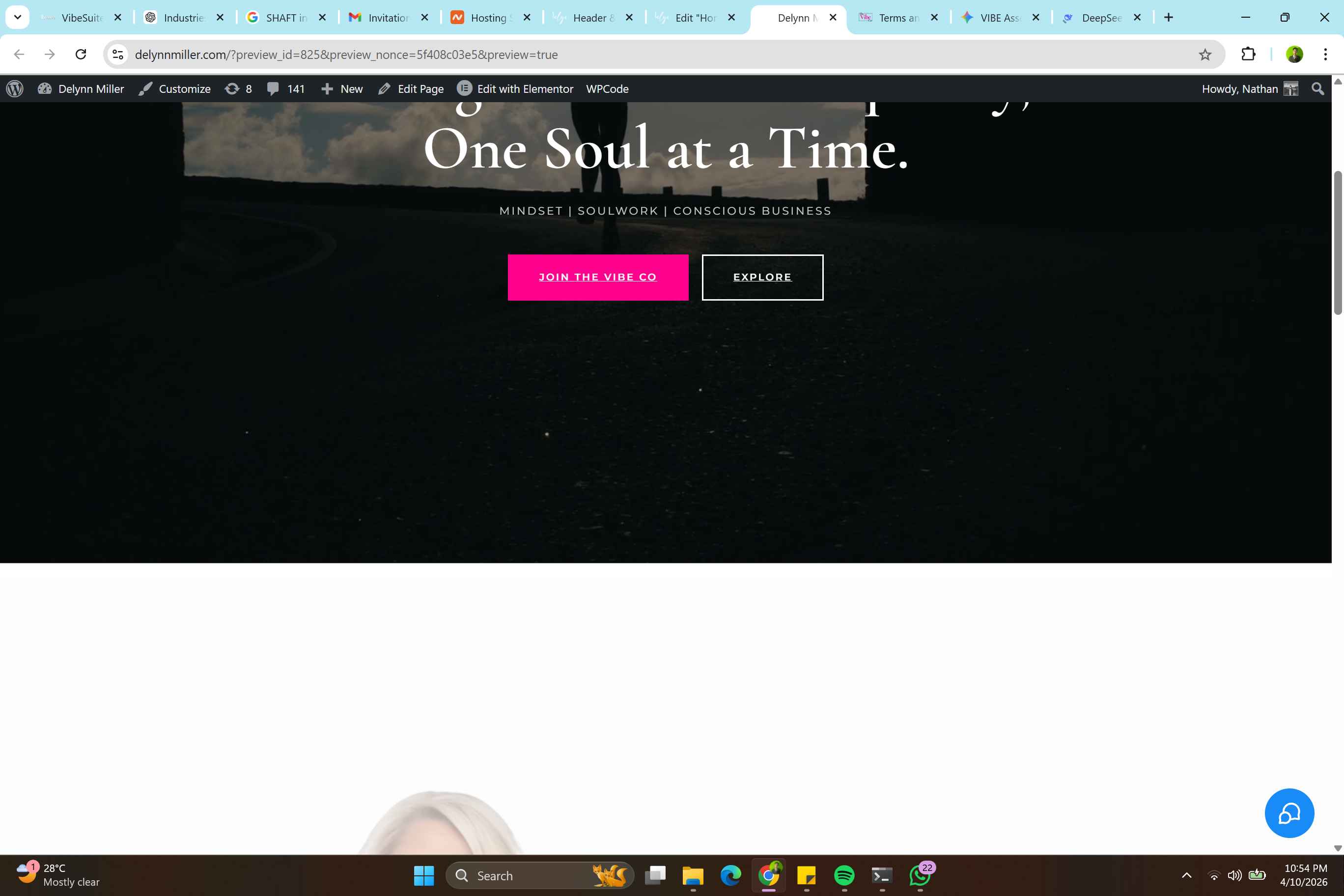Open the battery status icon

pos(1257,875)
